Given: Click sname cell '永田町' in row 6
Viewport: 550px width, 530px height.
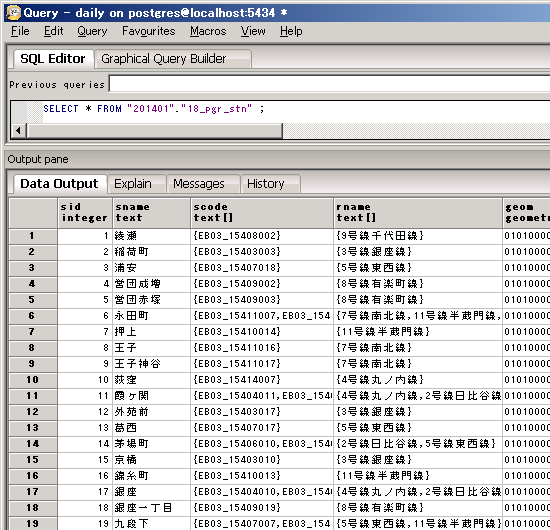Looking at the screenshot, I should pyautogui.click(x=152, y=316).
